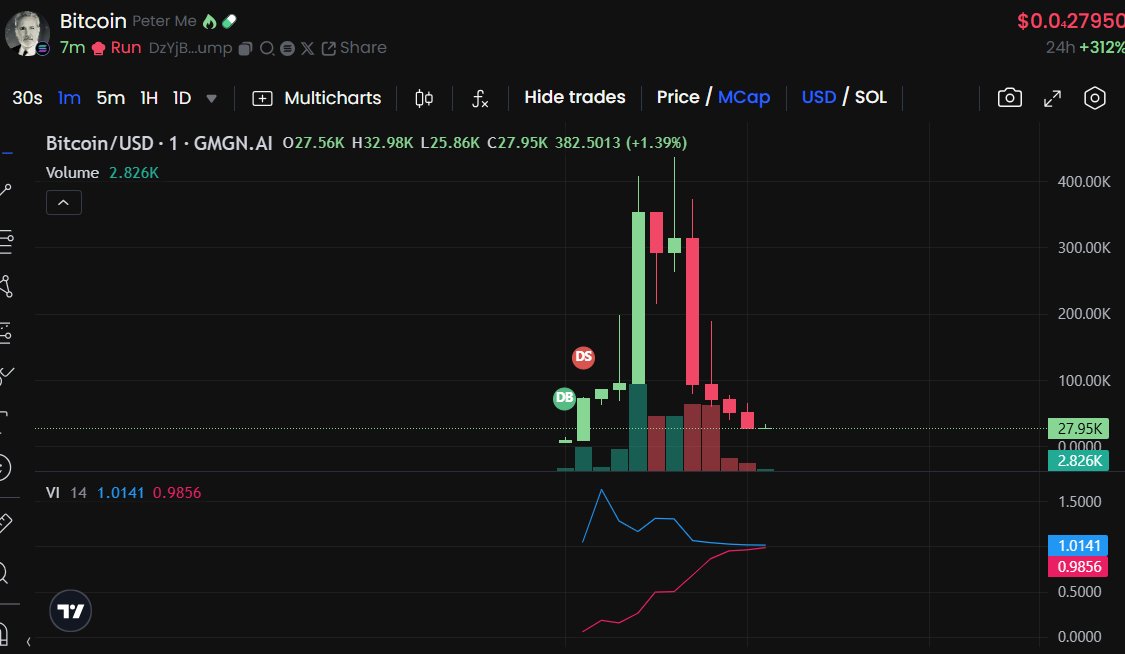Open the X (Twitter) icon link
The image size is (1125, 654).
307,48
